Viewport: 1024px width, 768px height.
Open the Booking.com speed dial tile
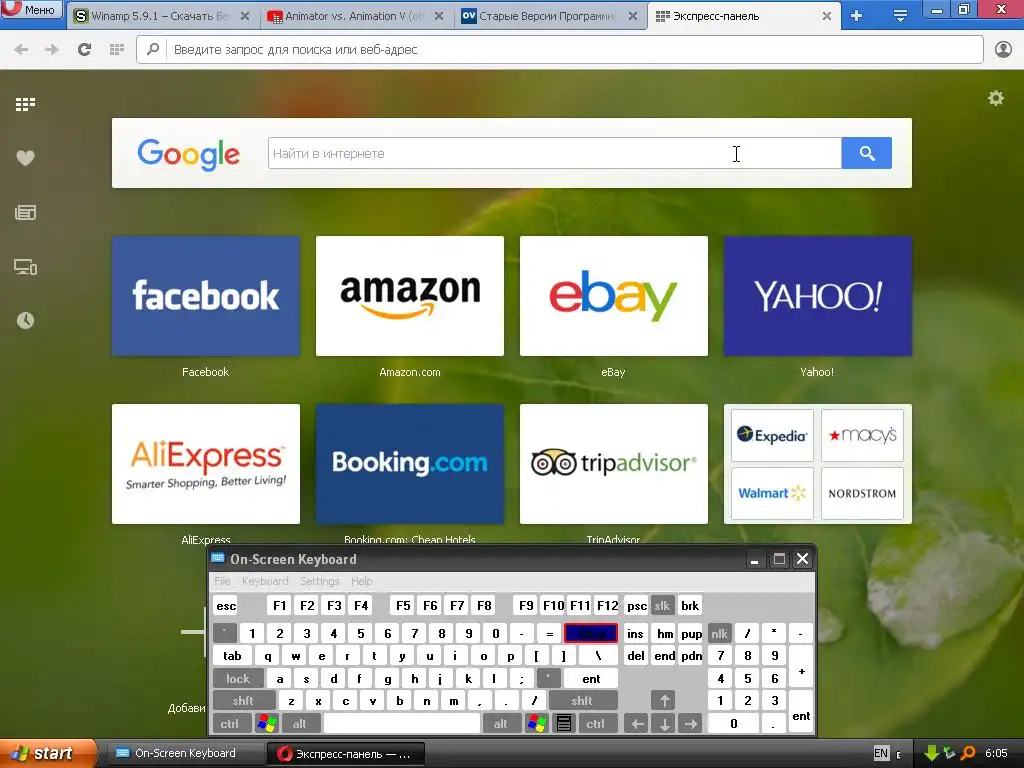coord(410,464)
